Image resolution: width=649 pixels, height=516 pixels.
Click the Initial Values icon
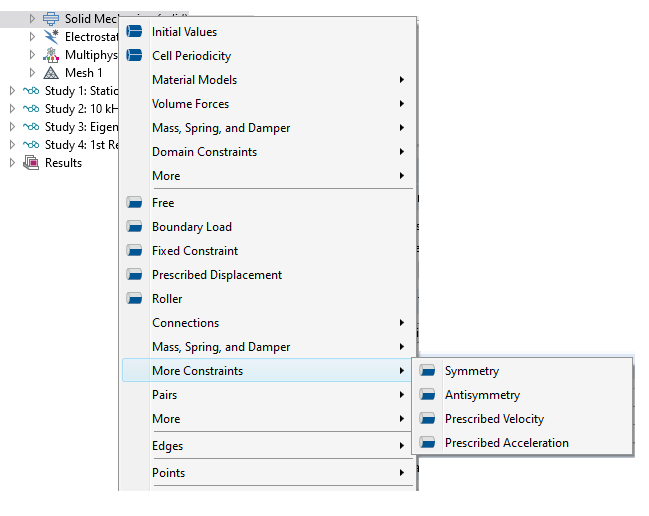click(x=134, y=32)
